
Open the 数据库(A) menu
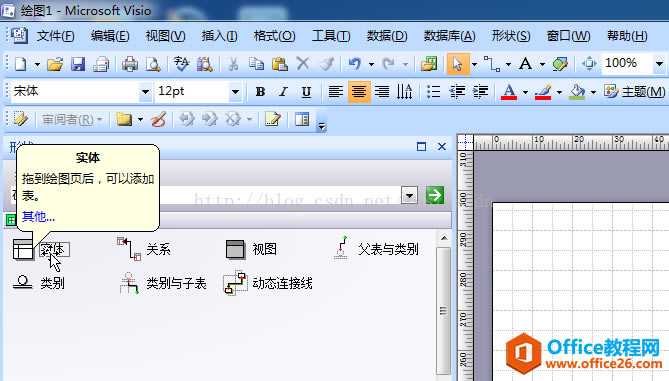449,36
